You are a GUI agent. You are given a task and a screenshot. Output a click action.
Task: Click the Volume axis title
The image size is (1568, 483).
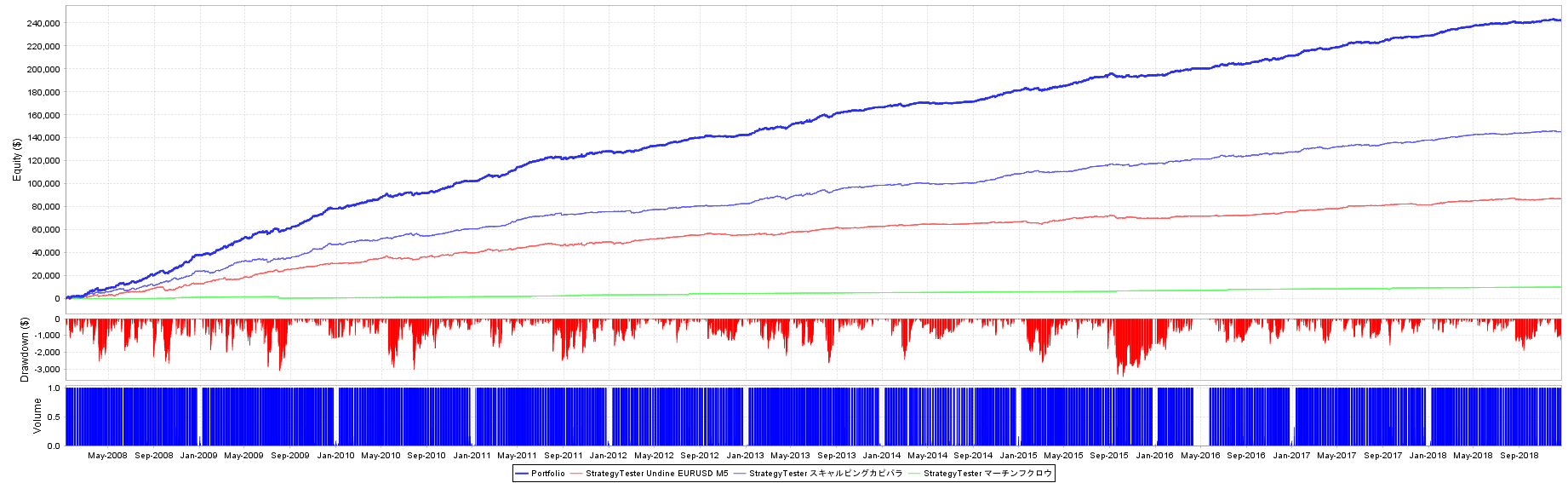click(37, 416)
